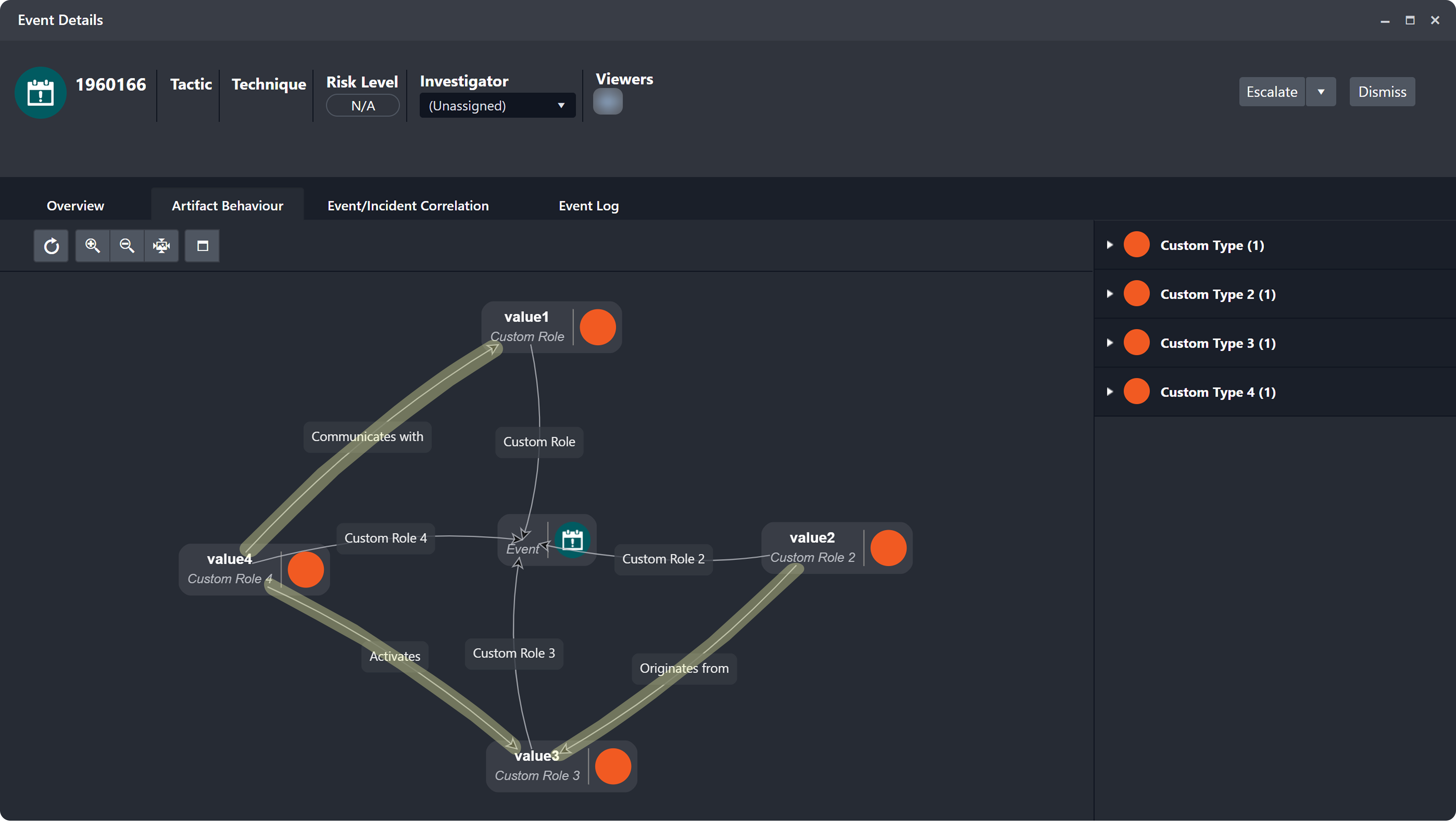Open the Investigator (Unassigned) dropdown
Viewport: 1456px width, 822px height.
click(497, 106)
